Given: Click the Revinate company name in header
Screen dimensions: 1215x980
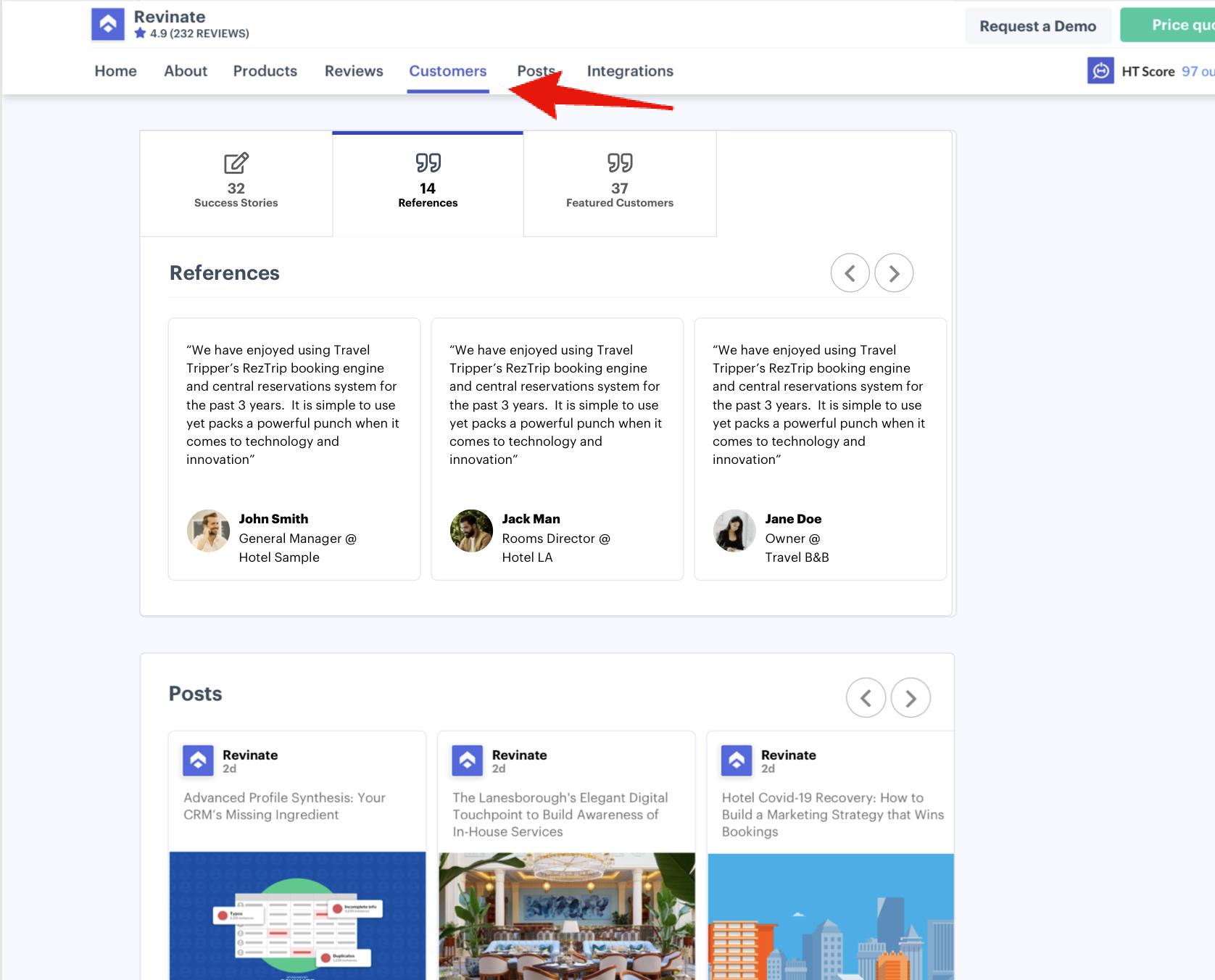Looking at the screenshot, I should point(170,17).
